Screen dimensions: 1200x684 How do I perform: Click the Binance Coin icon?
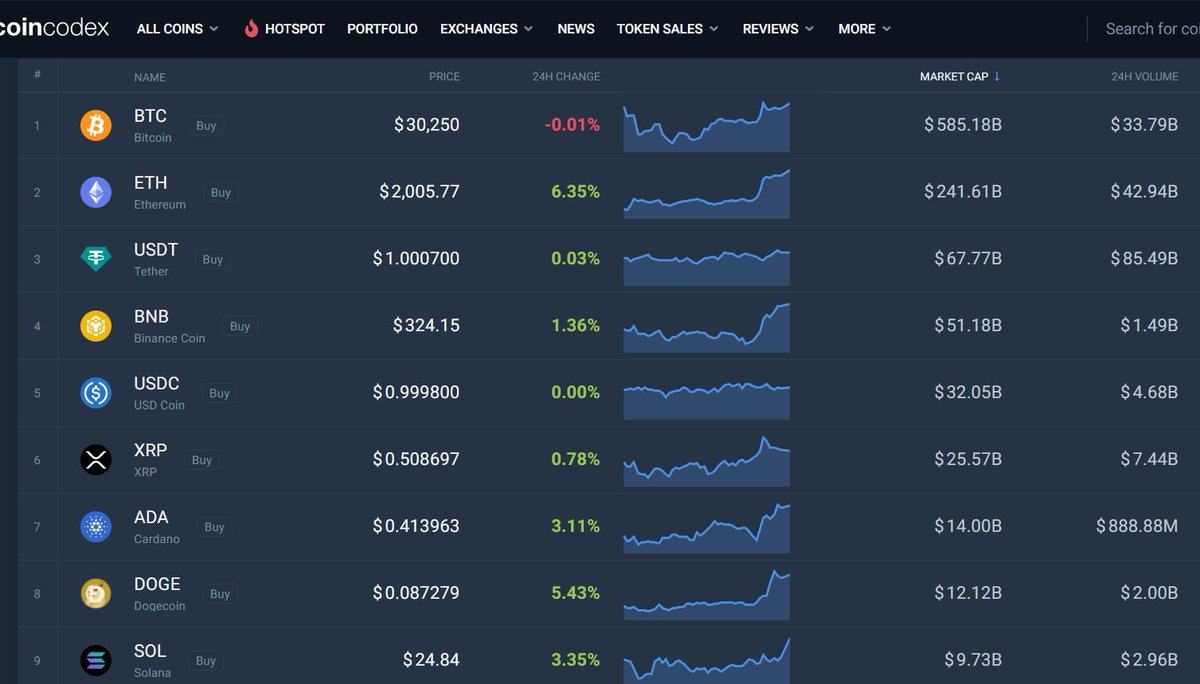(x=95, y=325)
